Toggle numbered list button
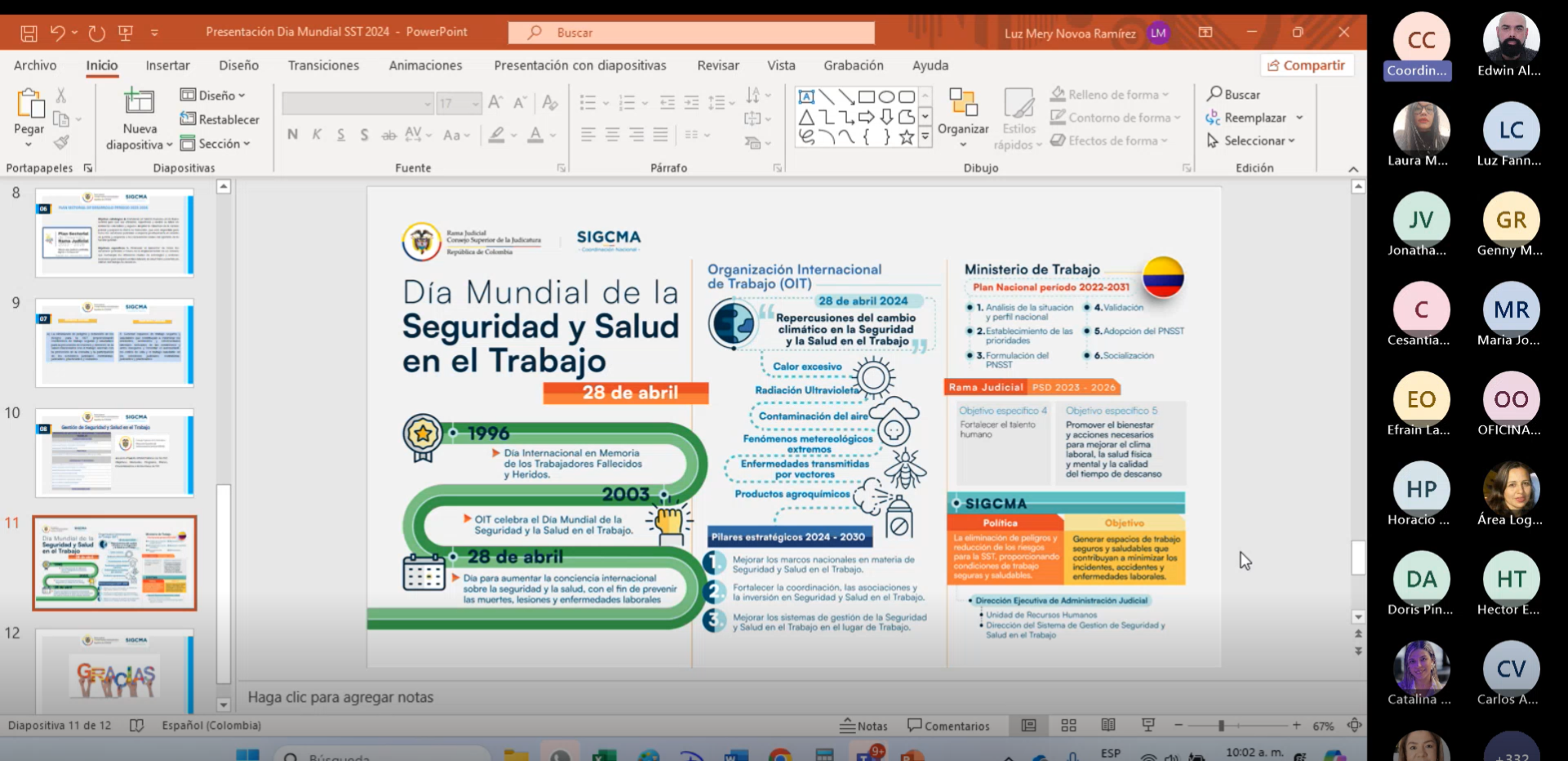 [x=627, y=103]
